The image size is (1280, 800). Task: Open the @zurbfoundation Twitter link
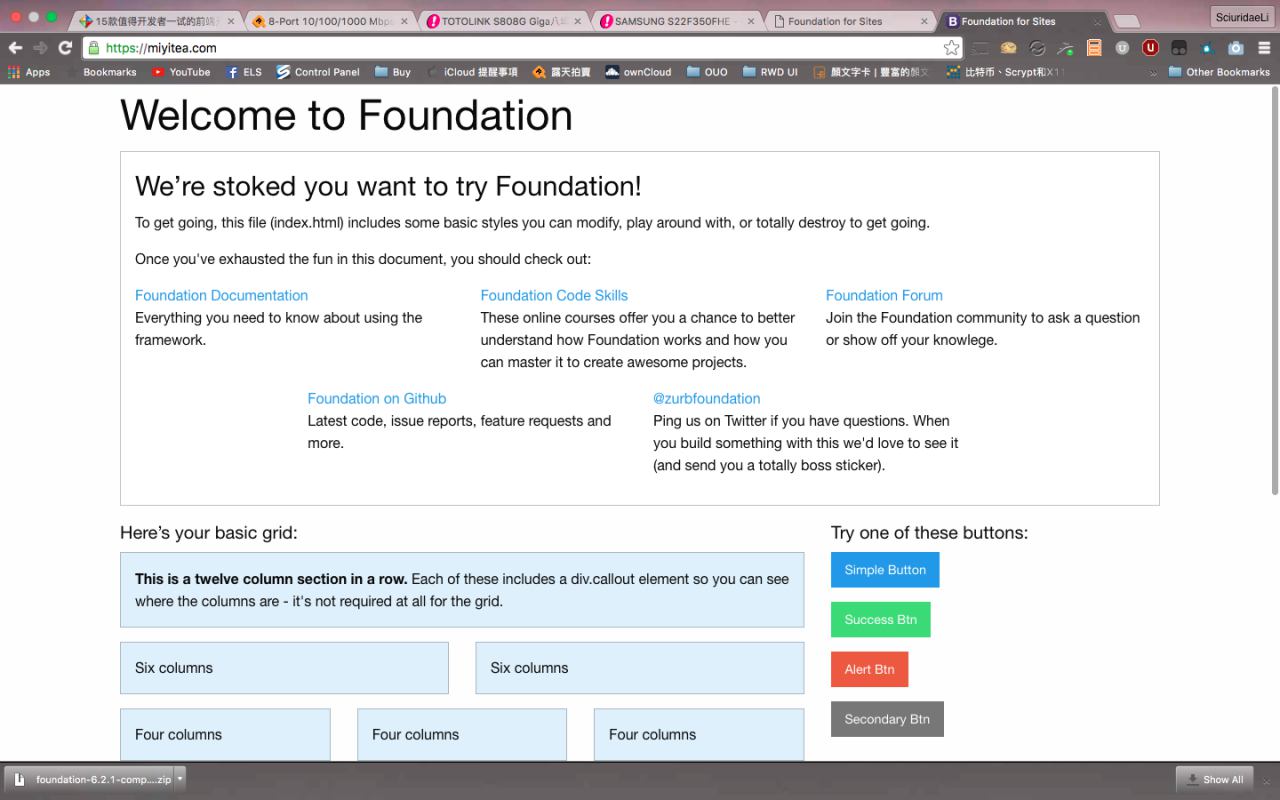click(x=707, y=398)
